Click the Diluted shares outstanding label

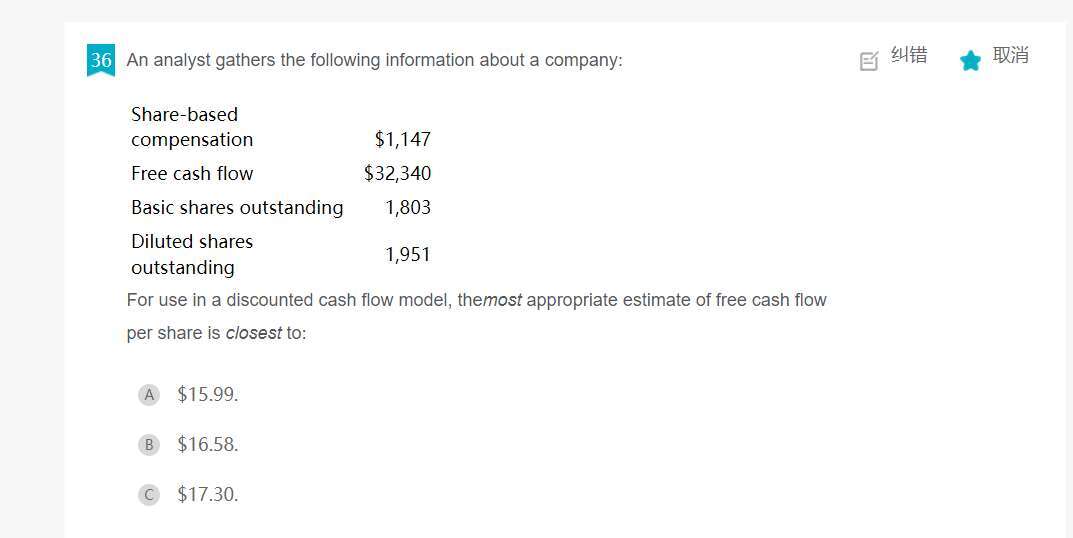tap(192, 254)
